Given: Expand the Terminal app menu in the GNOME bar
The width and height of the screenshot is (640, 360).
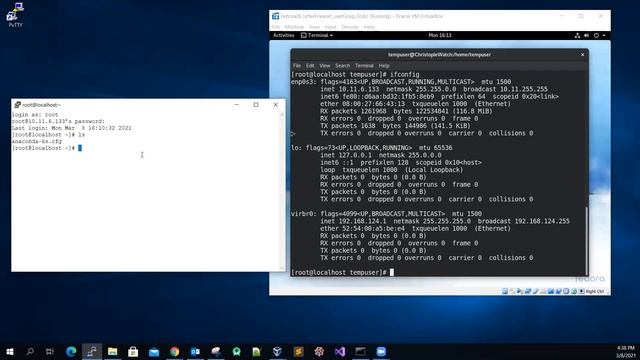Looking at the screenshot, I should [317, 36].
